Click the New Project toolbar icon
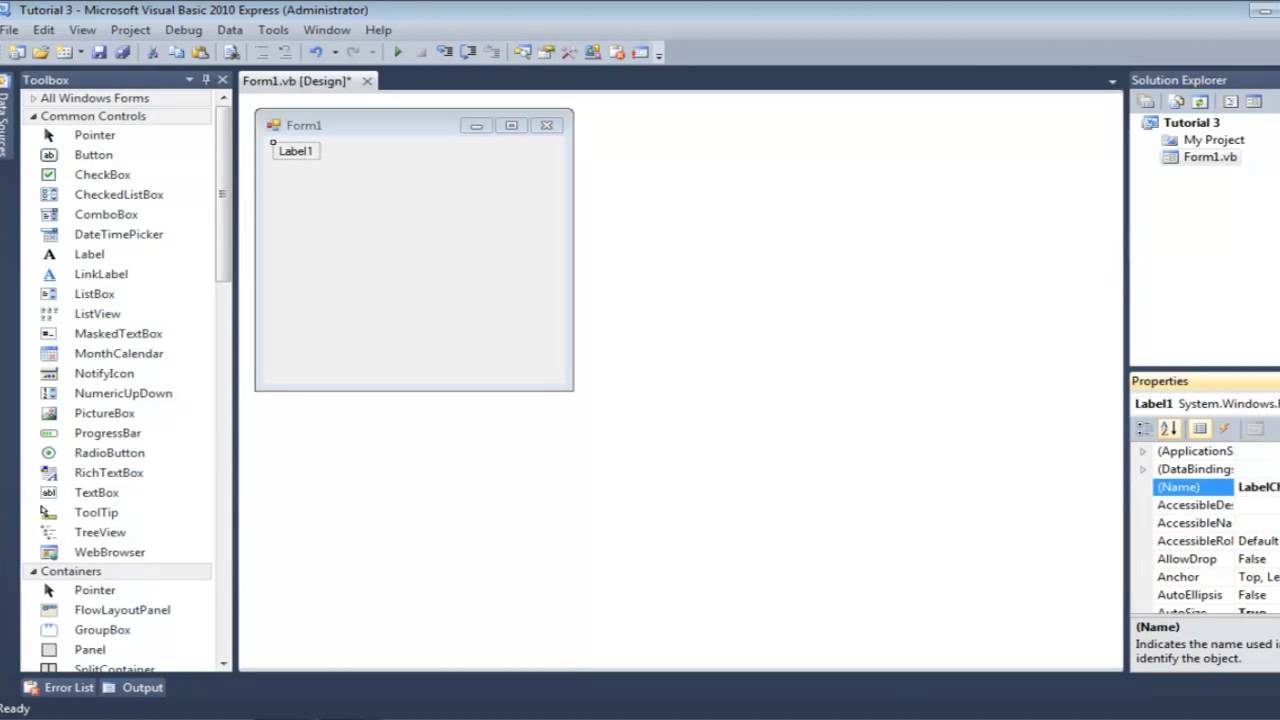Screen dimensions: 1280x720 click(17, 52)
